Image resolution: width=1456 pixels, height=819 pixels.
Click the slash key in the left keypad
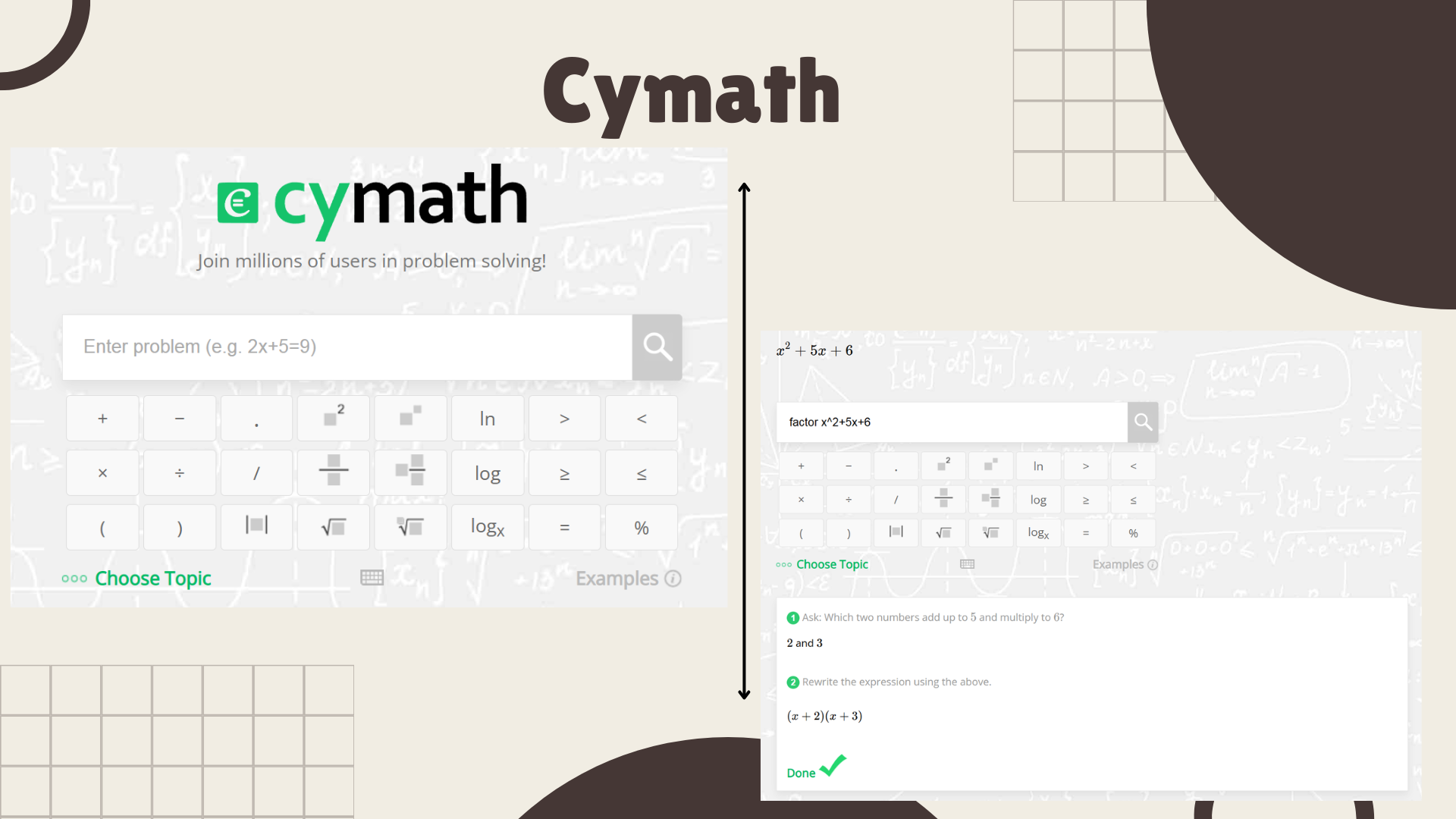[x=256, y=473]
